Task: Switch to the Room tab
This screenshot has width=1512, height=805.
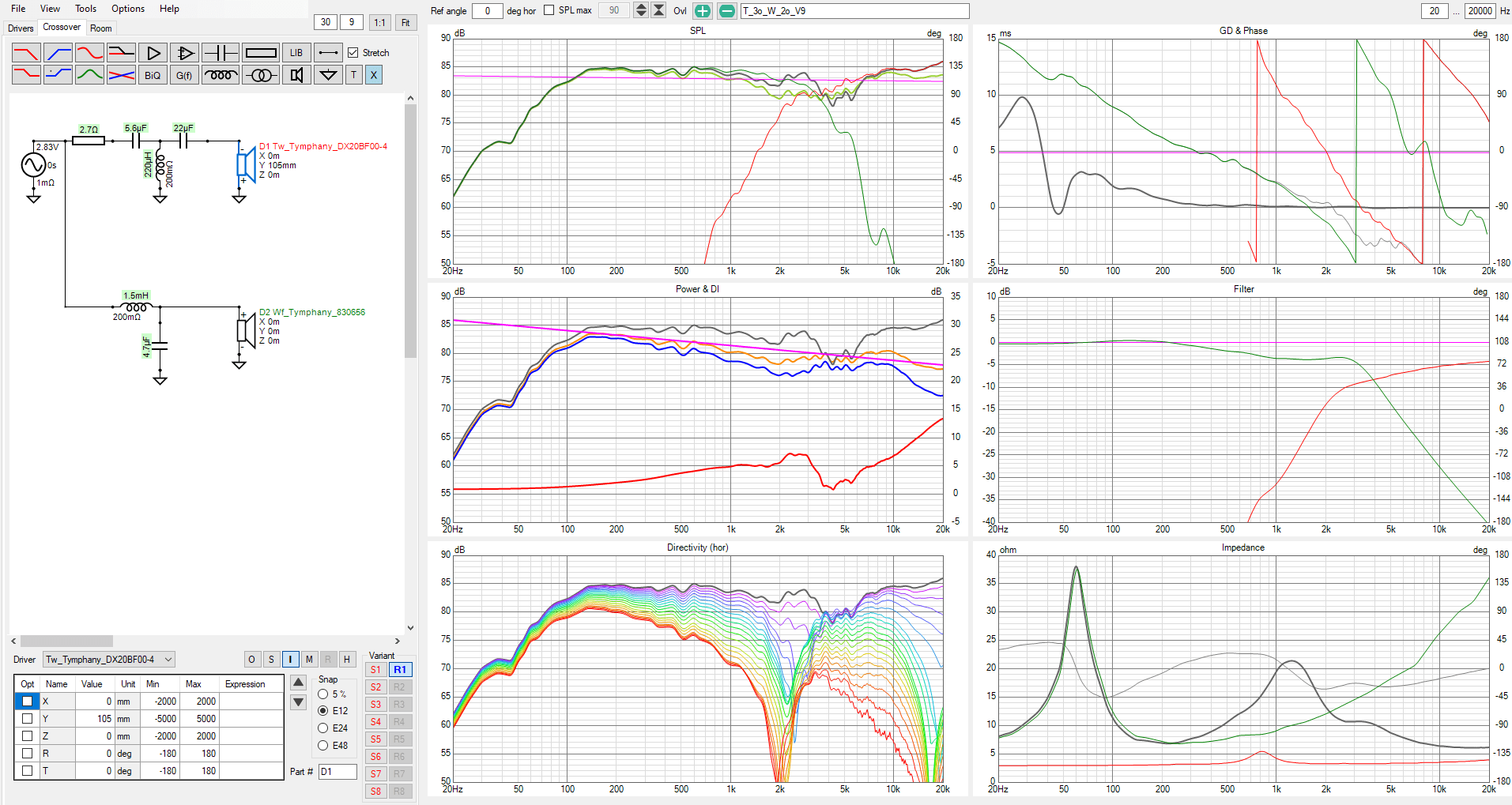Action: point(101,28)
